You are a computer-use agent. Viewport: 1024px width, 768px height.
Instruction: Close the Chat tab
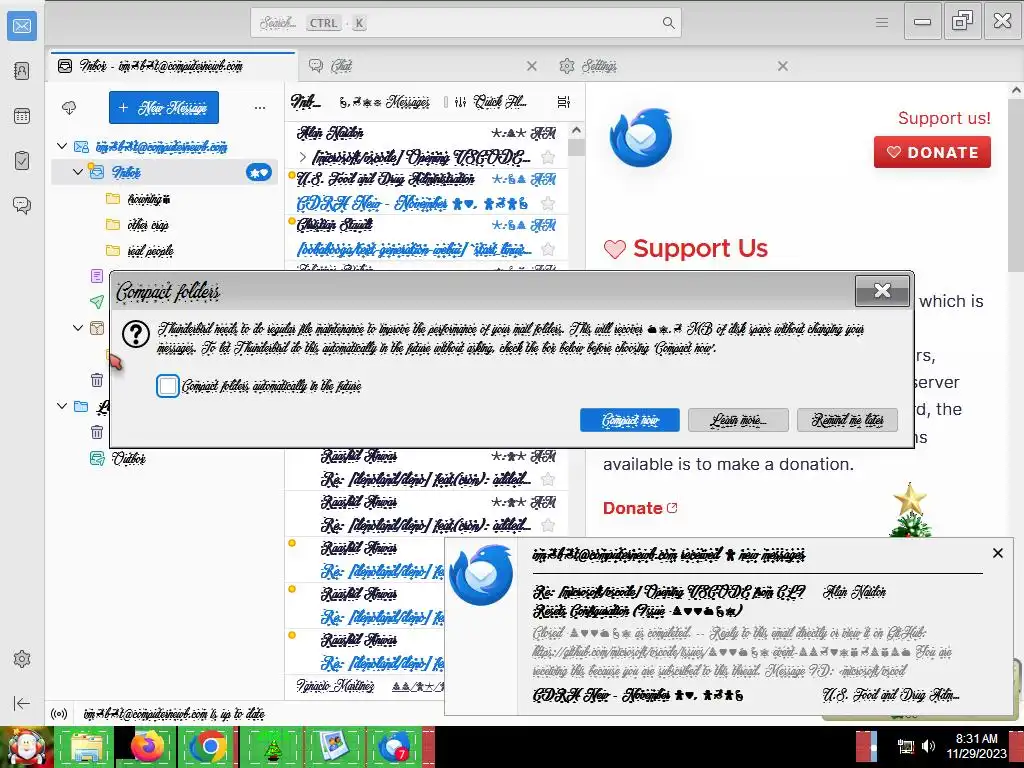coord(532,66)
